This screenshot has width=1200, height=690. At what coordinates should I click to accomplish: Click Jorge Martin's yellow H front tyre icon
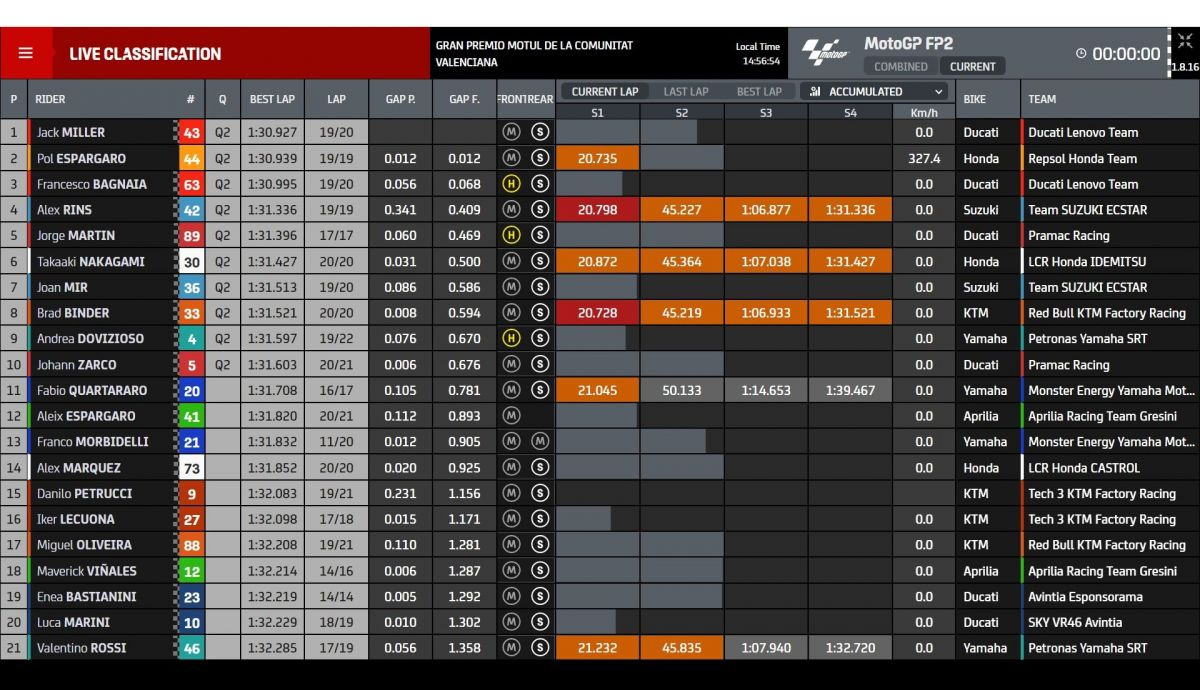pos(511,235)
